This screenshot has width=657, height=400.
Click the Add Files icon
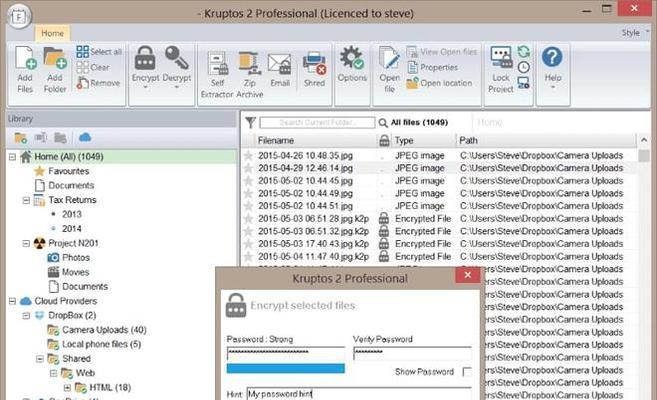pos(25,58)
